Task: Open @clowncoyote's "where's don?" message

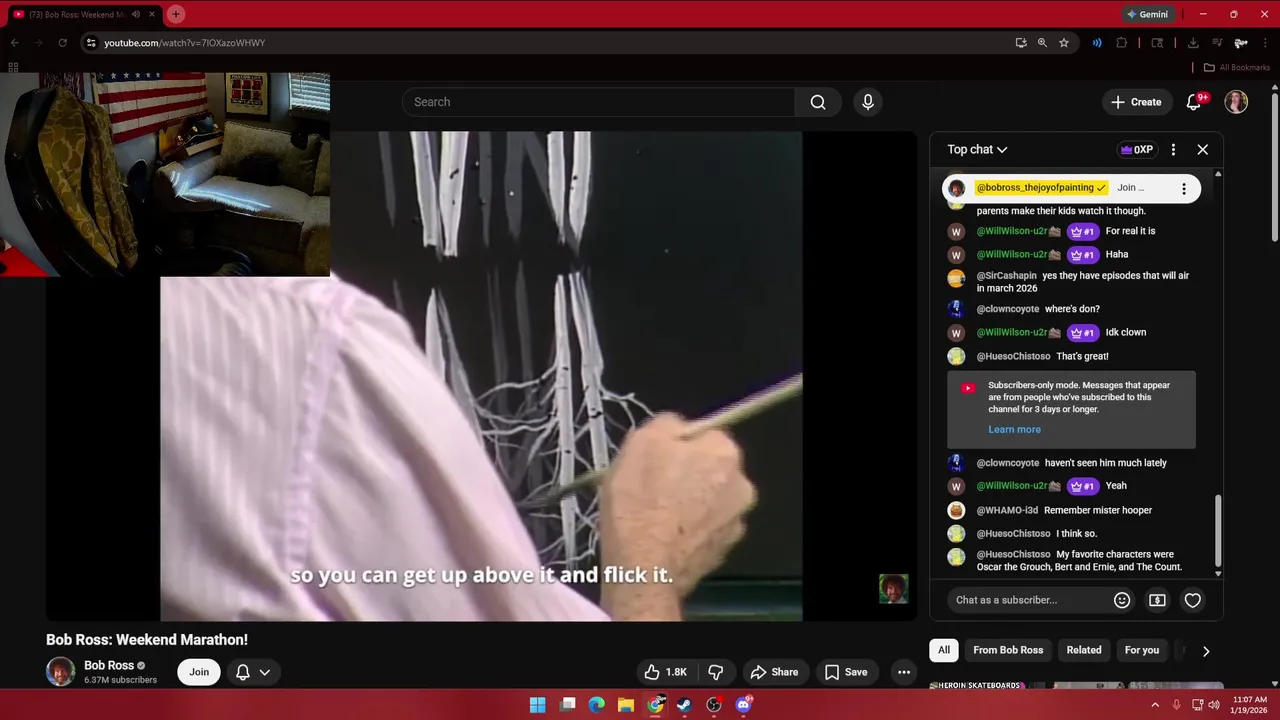Action: click(1072, 309)
